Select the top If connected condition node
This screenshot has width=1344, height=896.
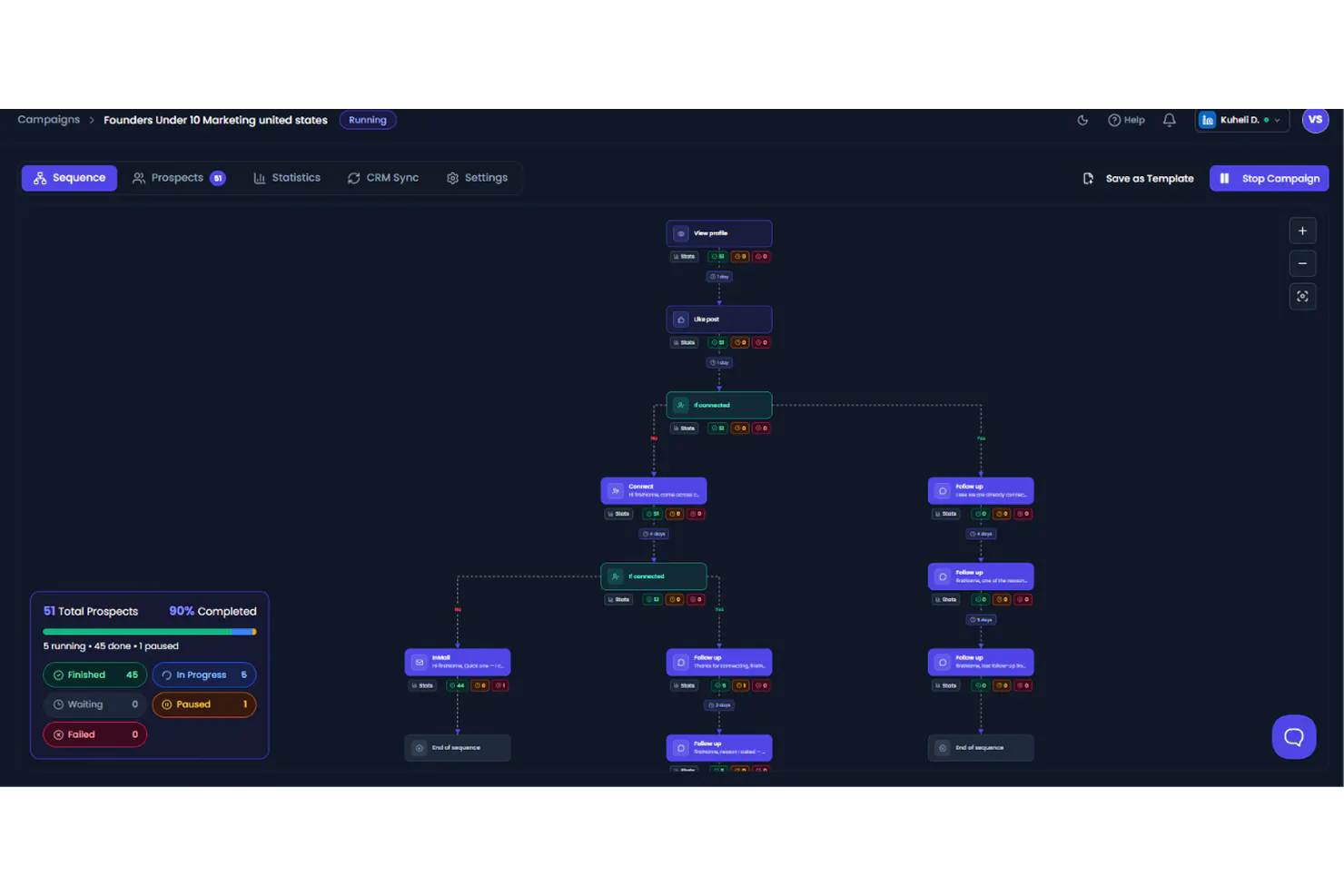click(719, 405)
